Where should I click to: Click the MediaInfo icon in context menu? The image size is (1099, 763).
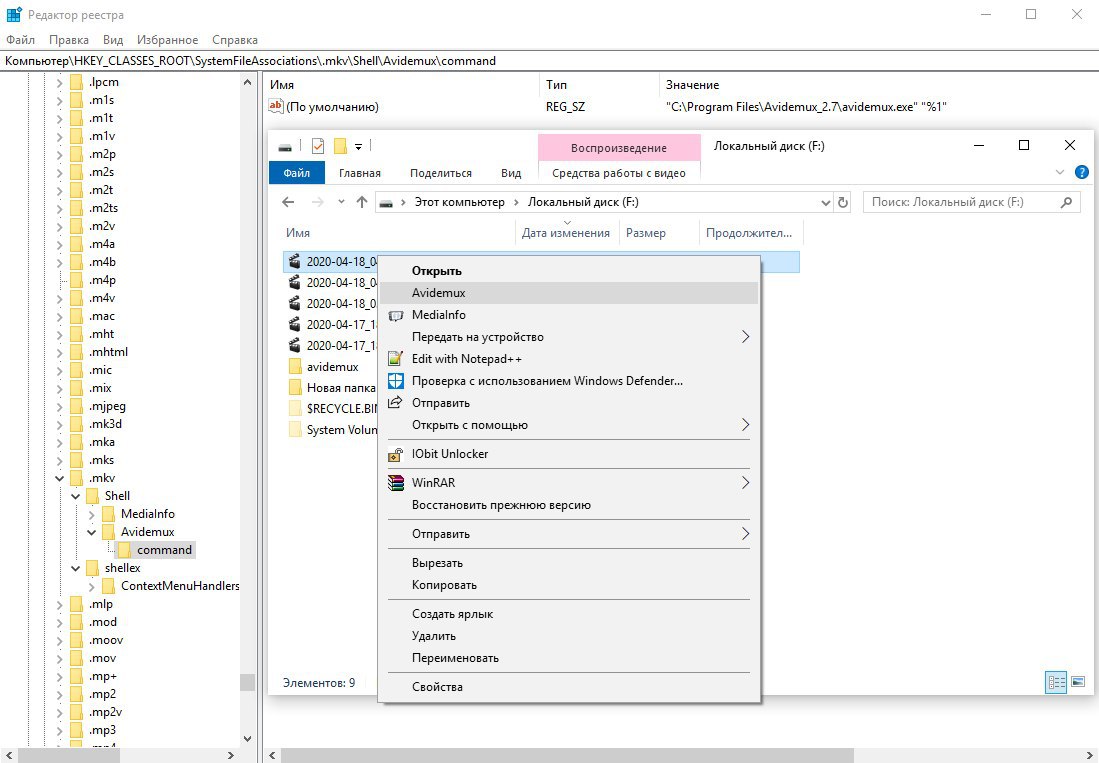pos(395,315)
